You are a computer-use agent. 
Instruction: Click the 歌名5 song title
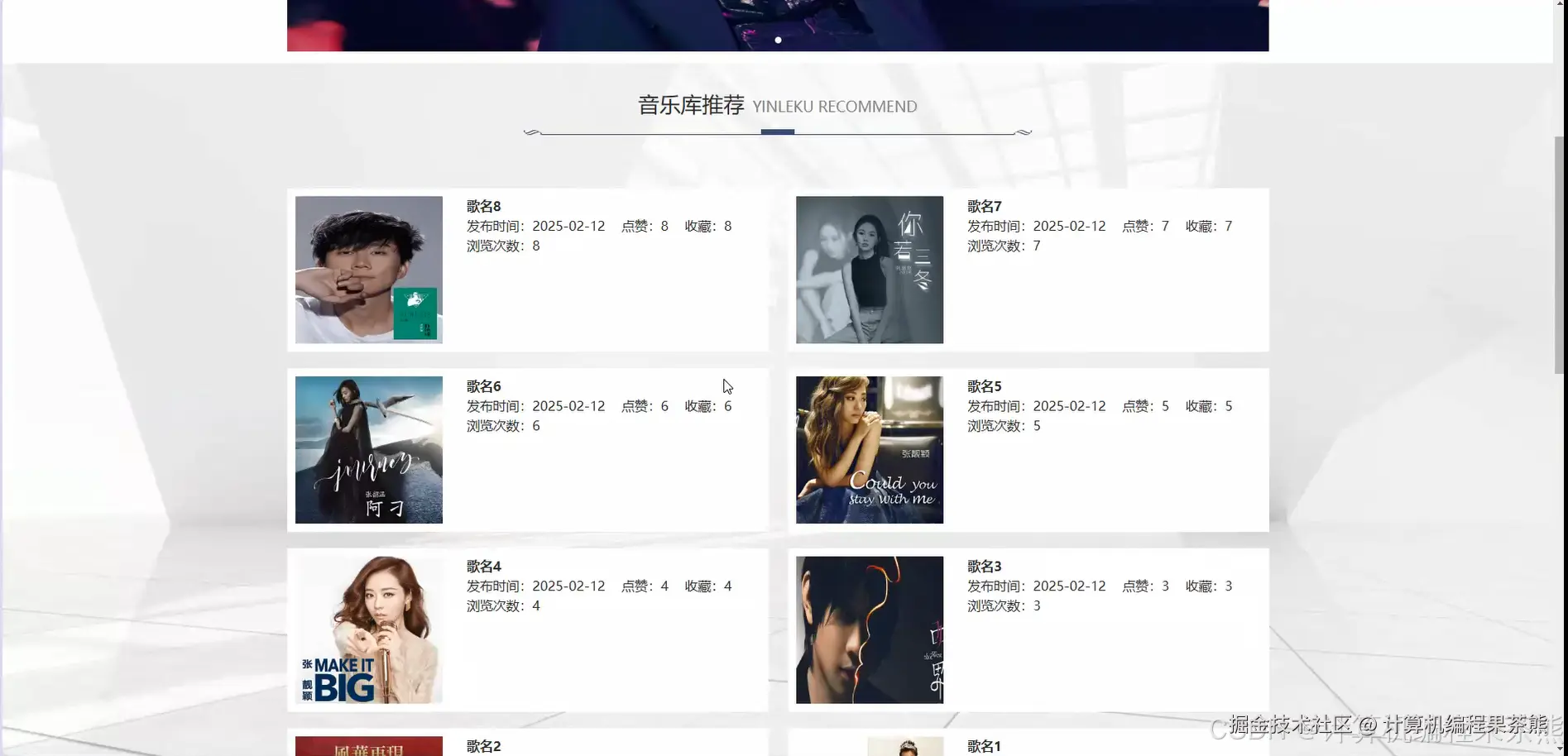983,385
